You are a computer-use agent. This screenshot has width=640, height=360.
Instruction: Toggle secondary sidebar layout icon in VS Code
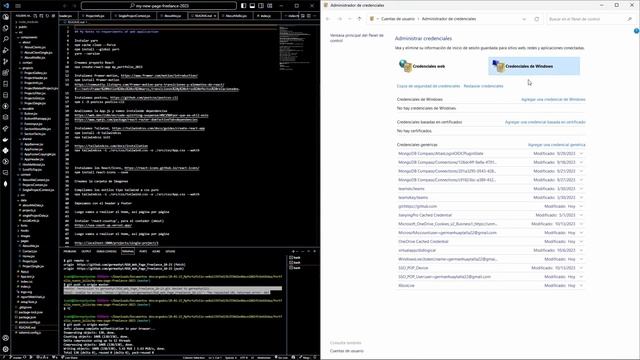pos(261,6)
